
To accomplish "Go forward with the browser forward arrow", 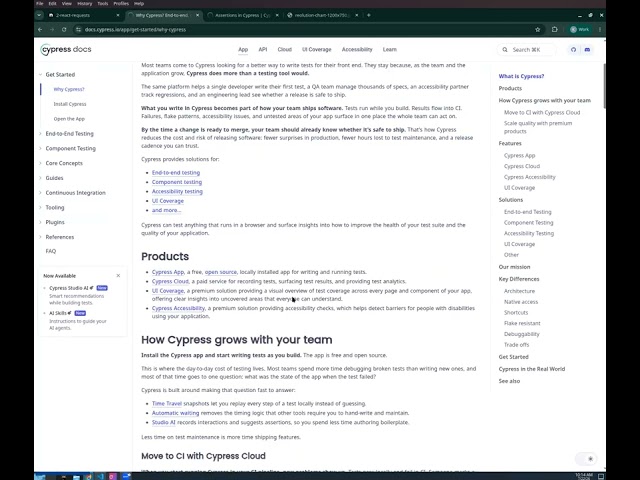I will (52, 29).
